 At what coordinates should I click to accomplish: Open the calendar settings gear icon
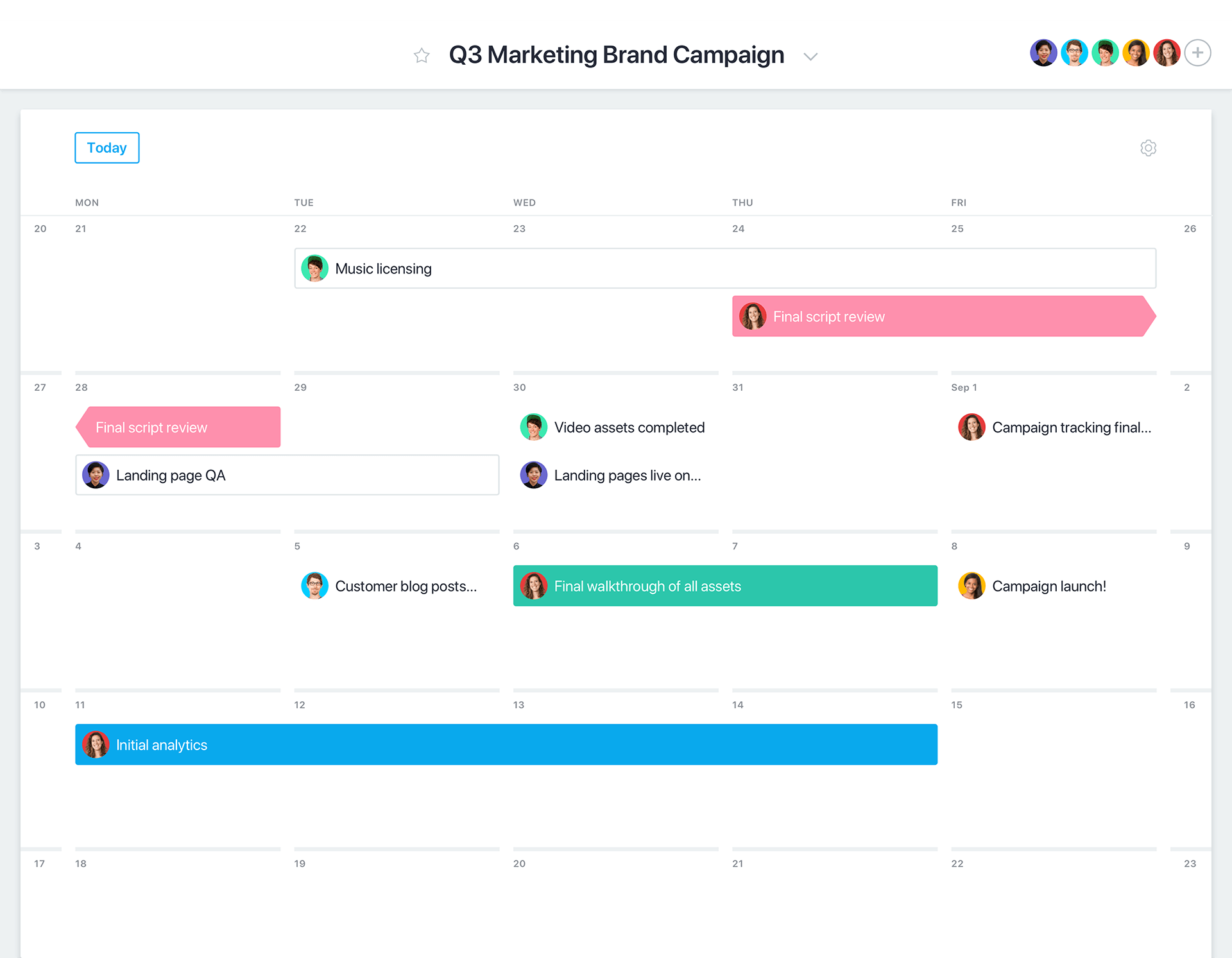[x=1149, y=148]
